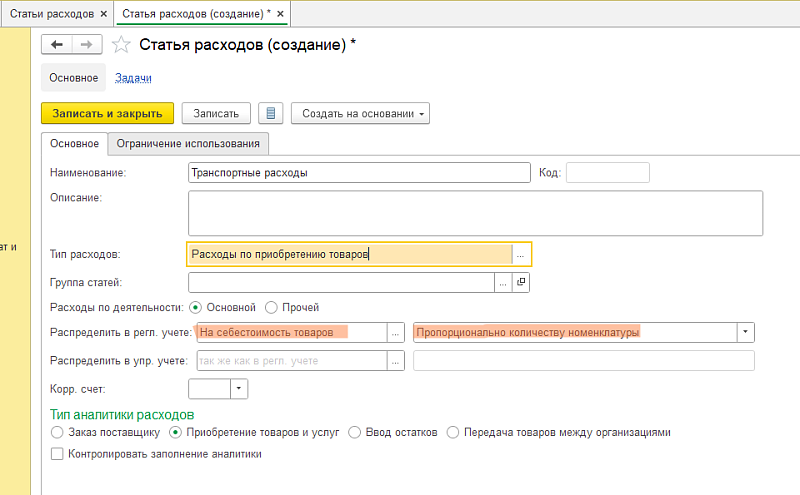Image resolution: width=800 pixels, height=495 pixels.
Task: Click the report list icon button
Action: (270, 113)
